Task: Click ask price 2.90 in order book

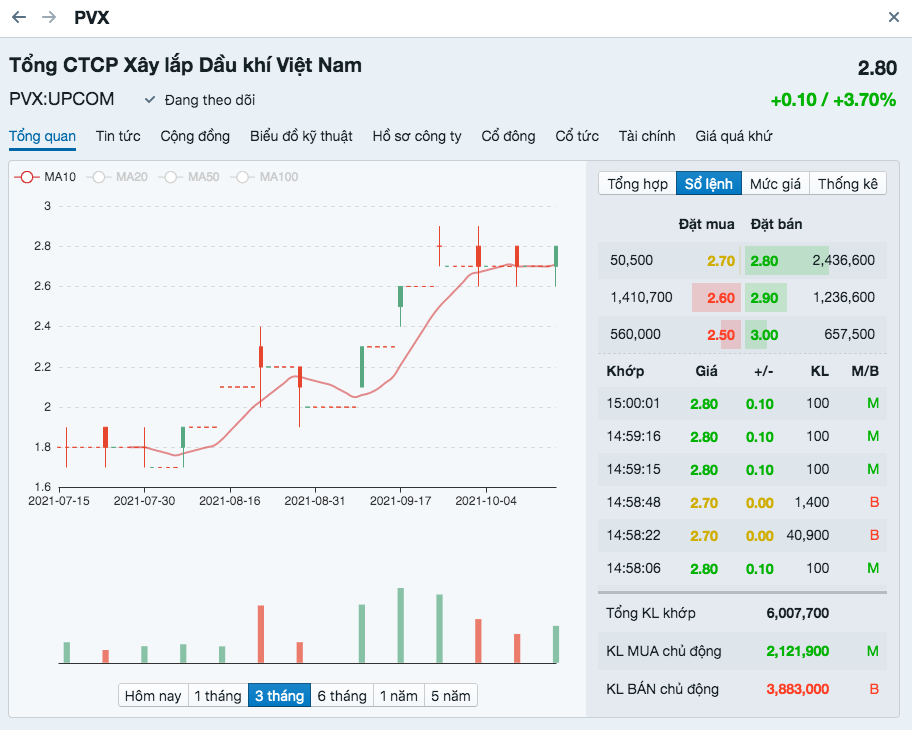Action: click(764, 298)
